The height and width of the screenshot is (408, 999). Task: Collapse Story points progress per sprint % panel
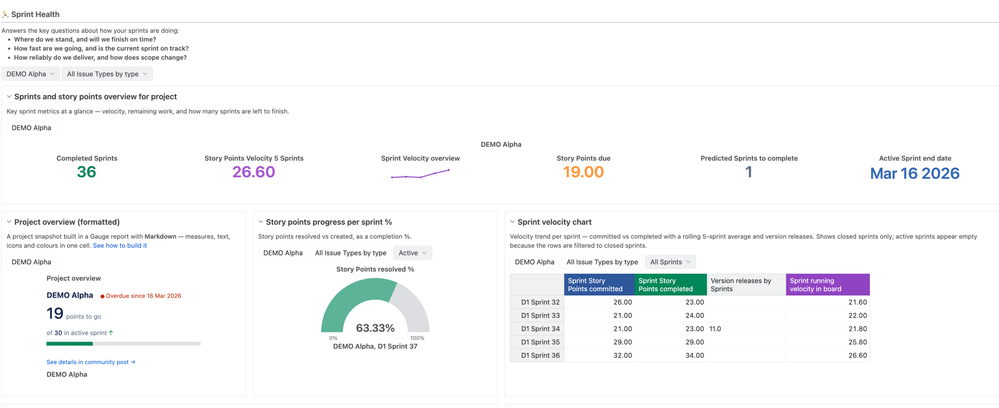tap(261, 222)
